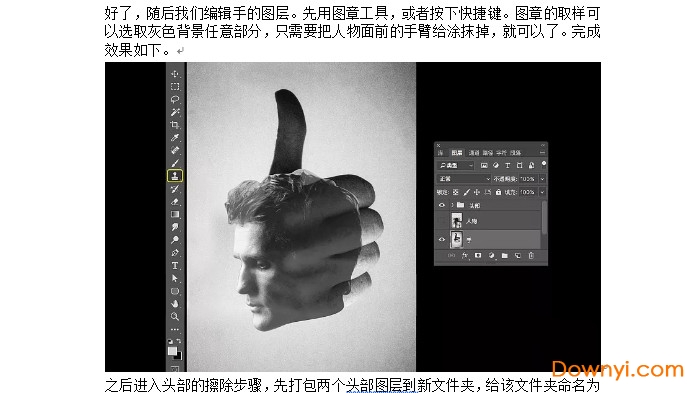This screenshot has width=700, height=393.
Task: Lock layer position
Action: (477, 192)
